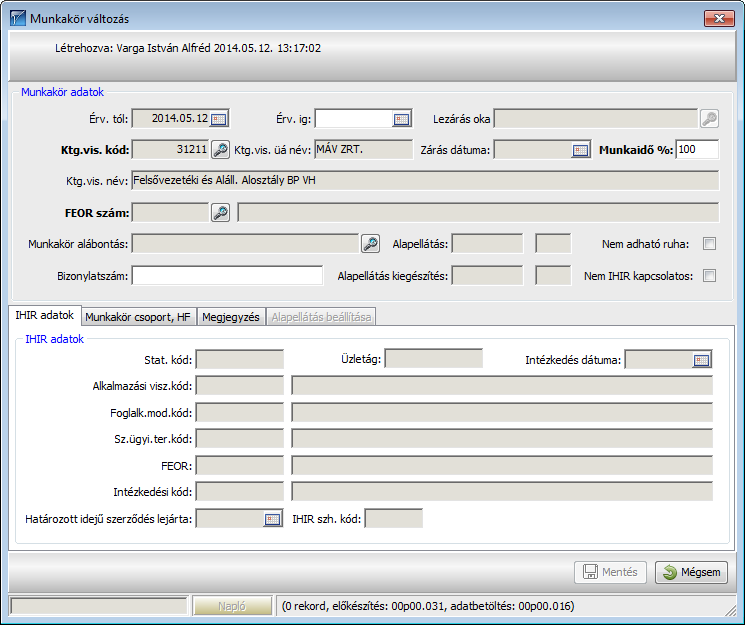Click the Munkakör alábontás field
This screenshot has height=625, width=745.
(x=245, y=244)
